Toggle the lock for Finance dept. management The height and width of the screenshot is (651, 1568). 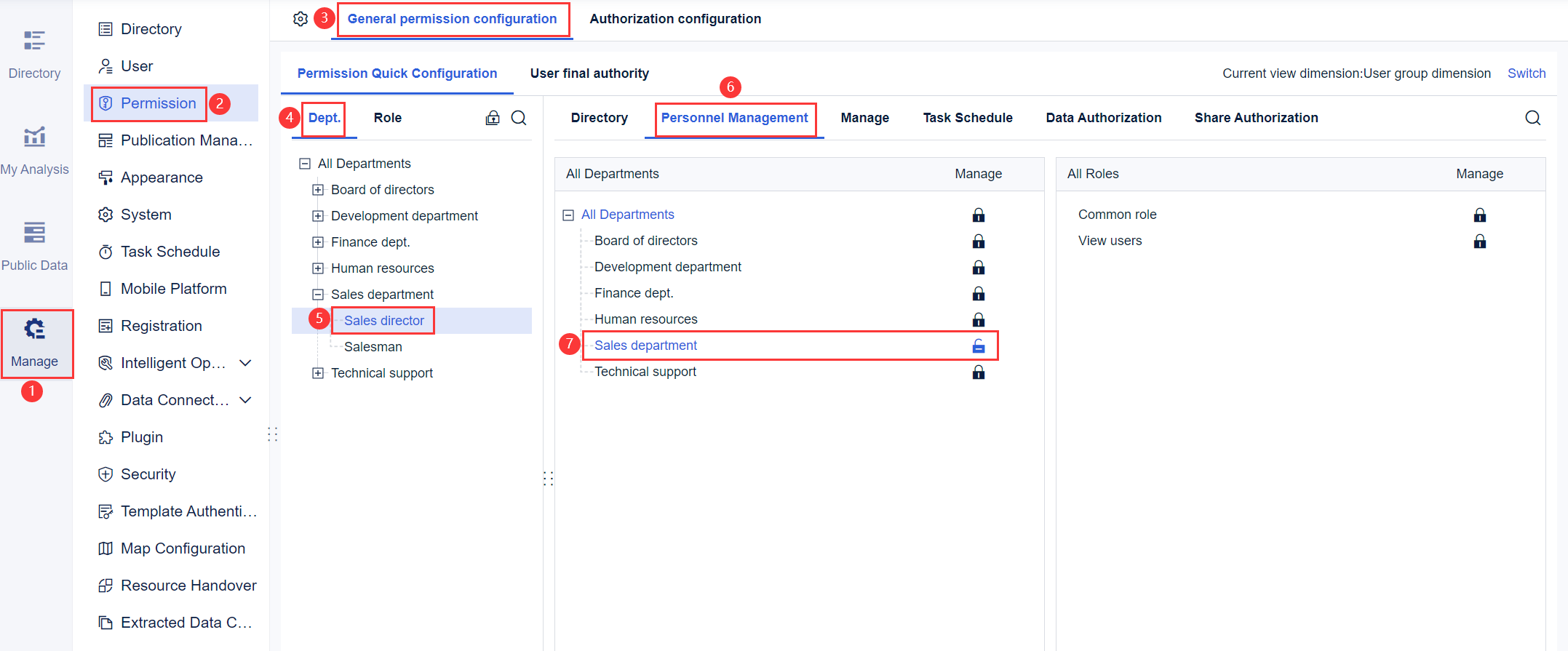[x=979, y=294]
